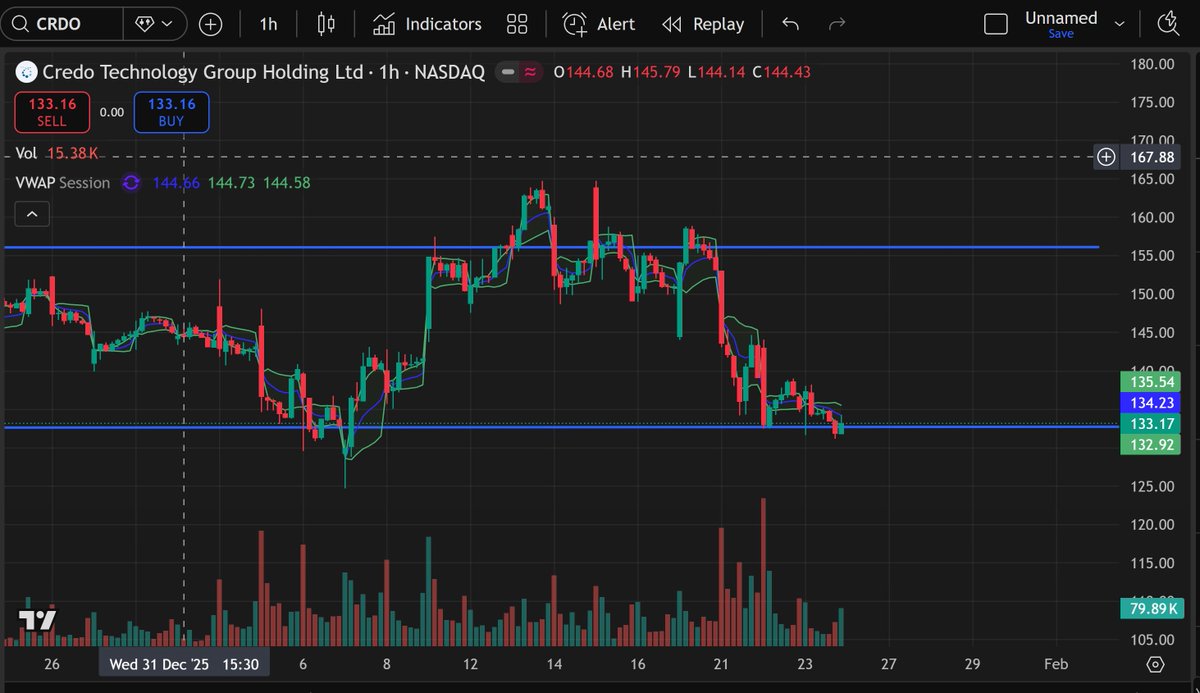The height and width of the screenshot is (693, 1200).
Task: Expand the Unnamed layout menu
Action: 1120,24
